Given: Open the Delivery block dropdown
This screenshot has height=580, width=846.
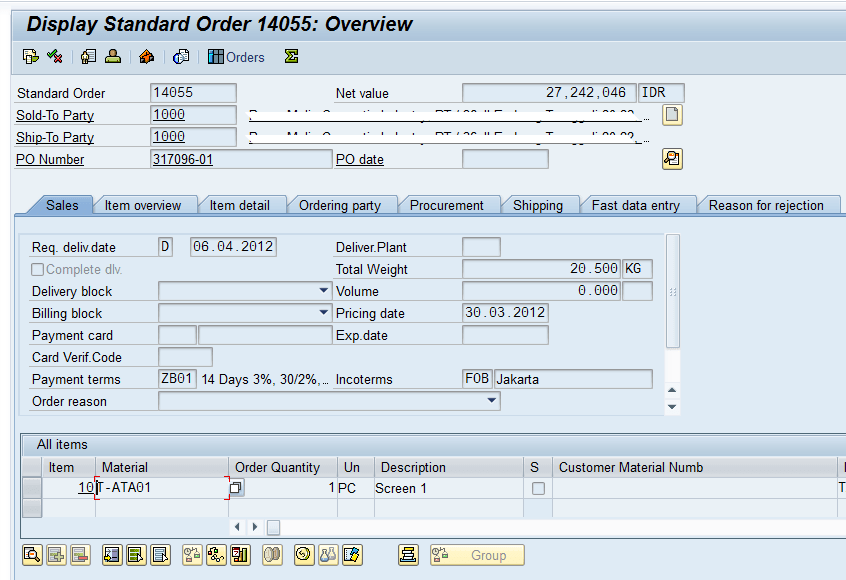Looking at the screenshot, I should (x=322, y=291).
